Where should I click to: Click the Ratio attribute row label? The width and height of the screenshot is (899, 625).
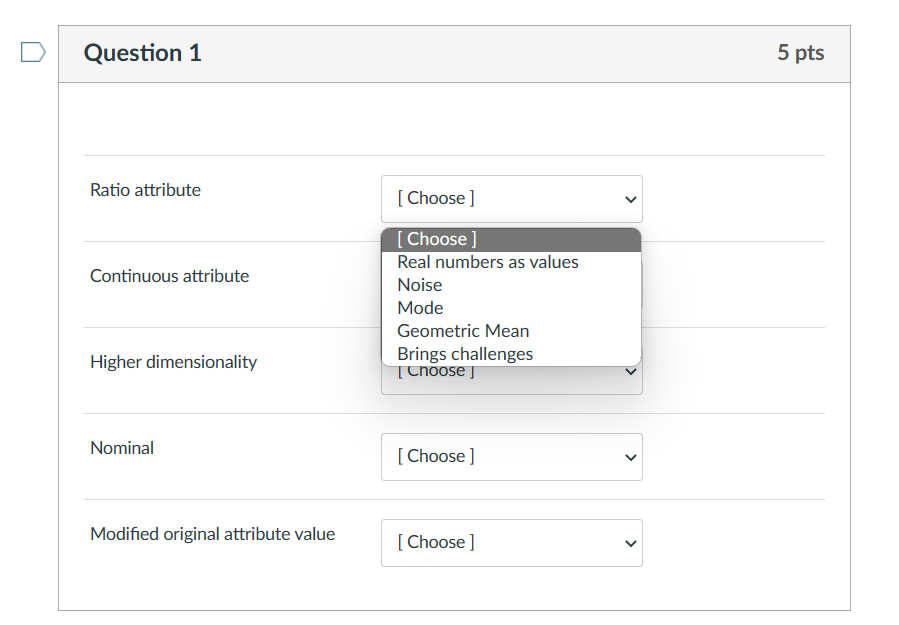pyautogui.click(x=145, y=190)
